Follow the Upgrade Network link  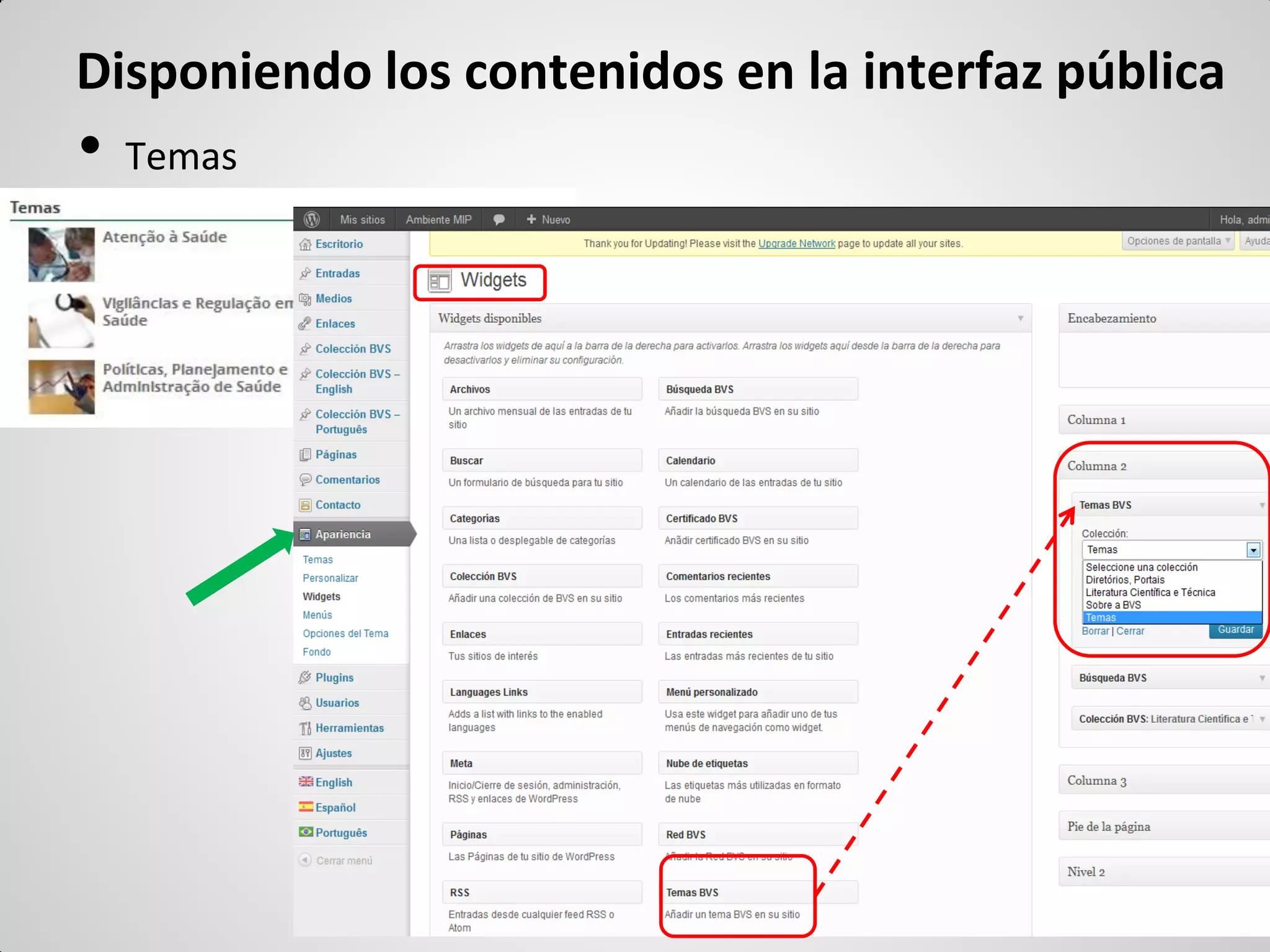coord(797,244)
